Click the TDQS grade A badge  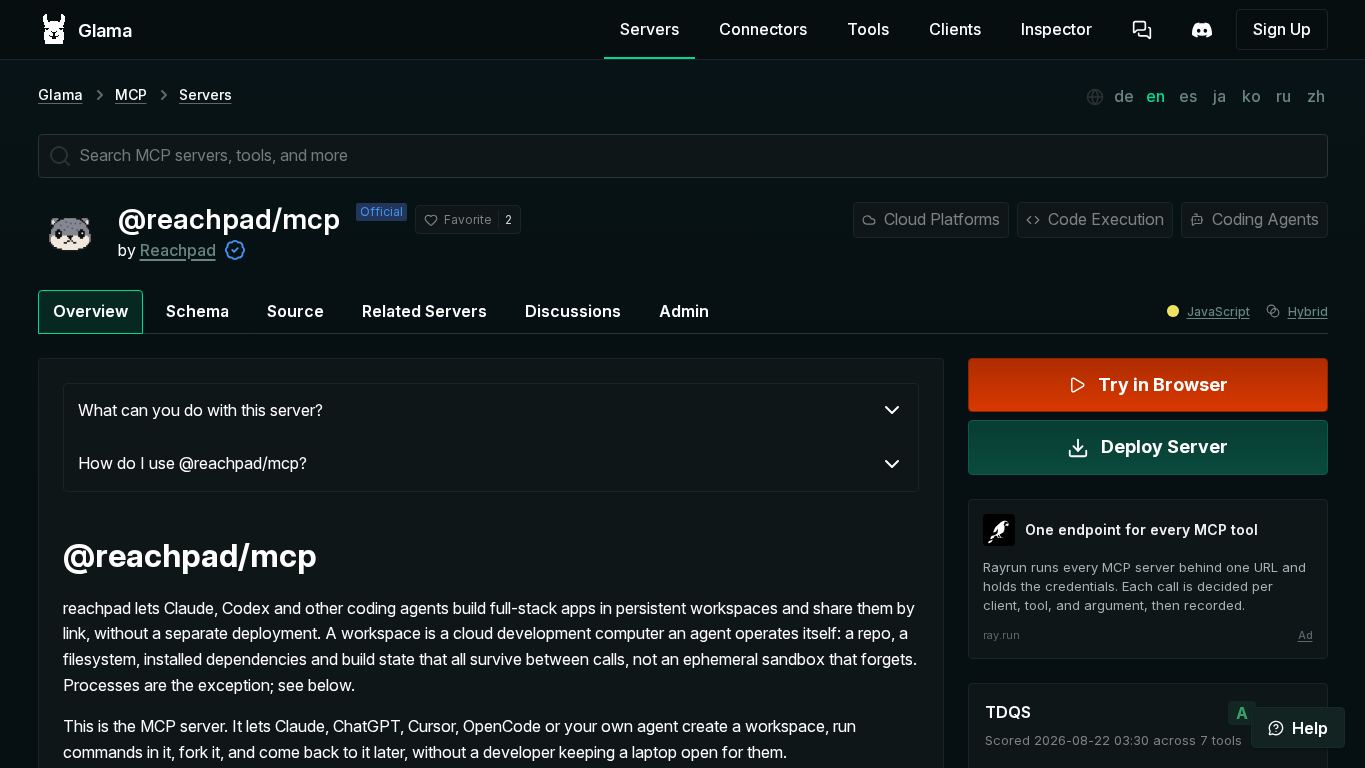(1242, 713)
